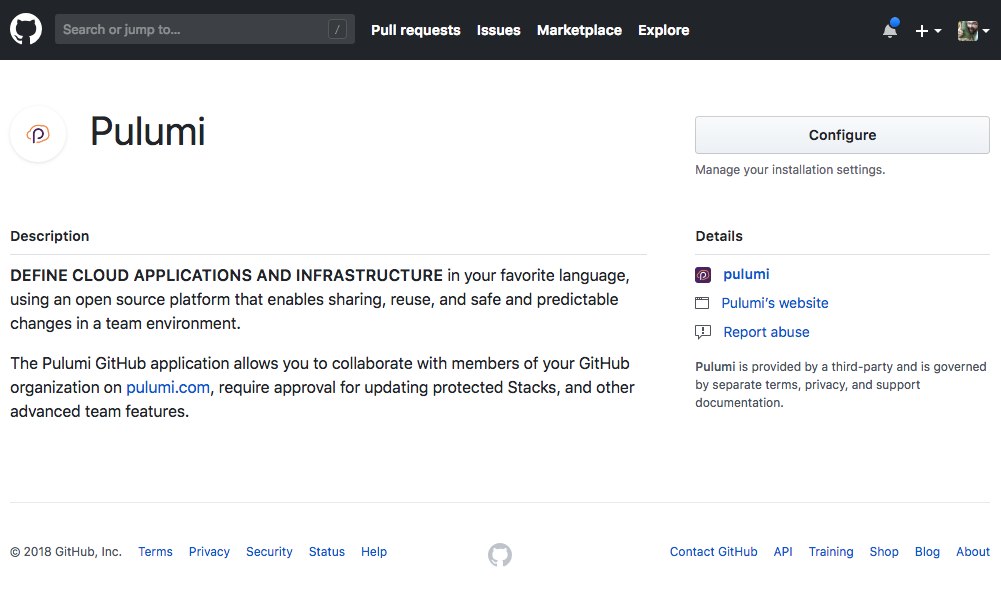Visit the Shop footer link
Viewport: 1001px width, 589px height.
click(884, 551)
